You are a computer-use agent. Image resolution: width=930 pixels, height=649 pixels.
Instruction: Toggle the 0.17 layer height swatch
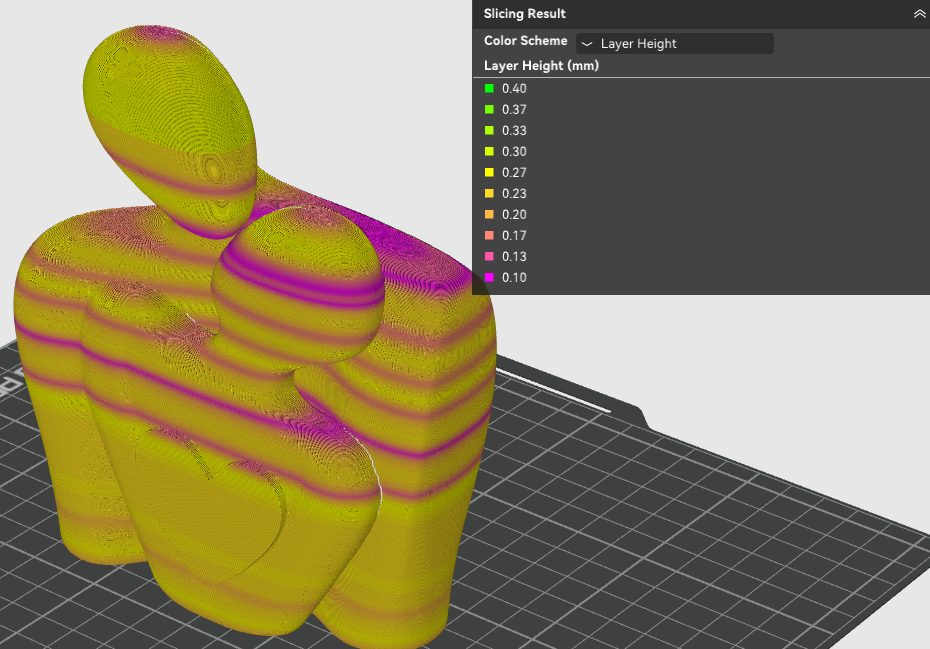coord(489,236)
